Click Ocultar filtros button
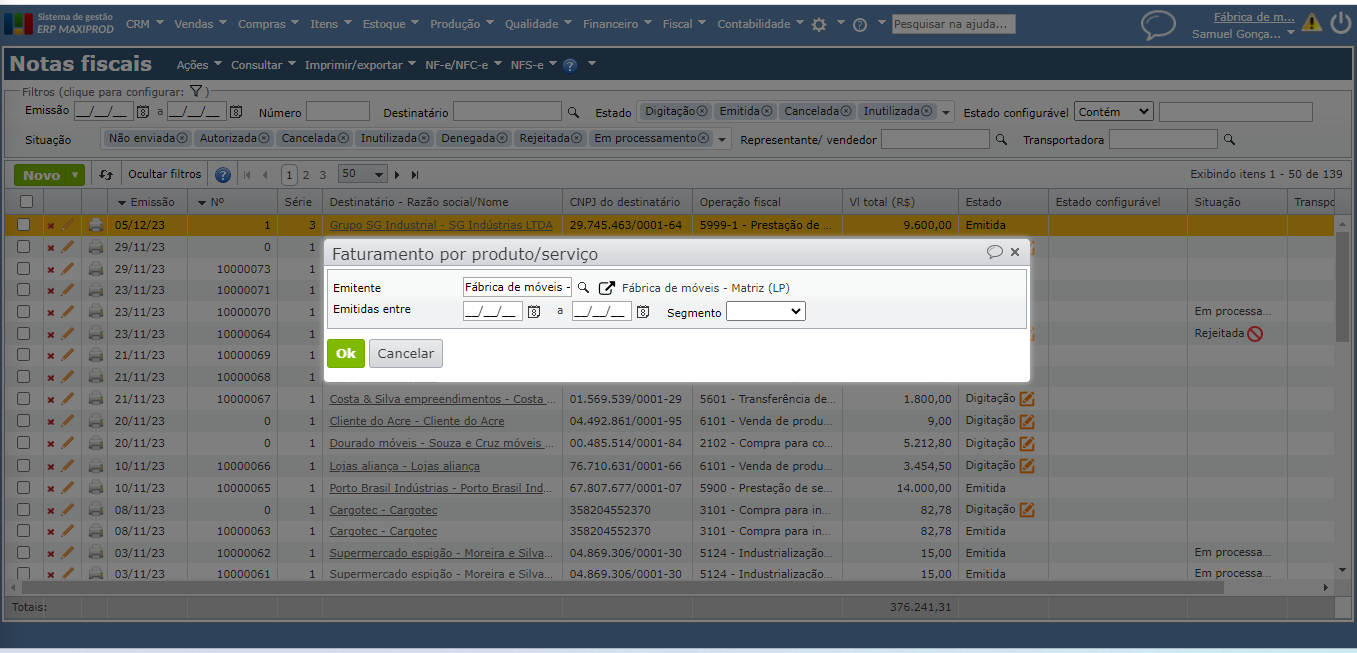Screen dimensions: 1357x653 click(x=165, y=174)
